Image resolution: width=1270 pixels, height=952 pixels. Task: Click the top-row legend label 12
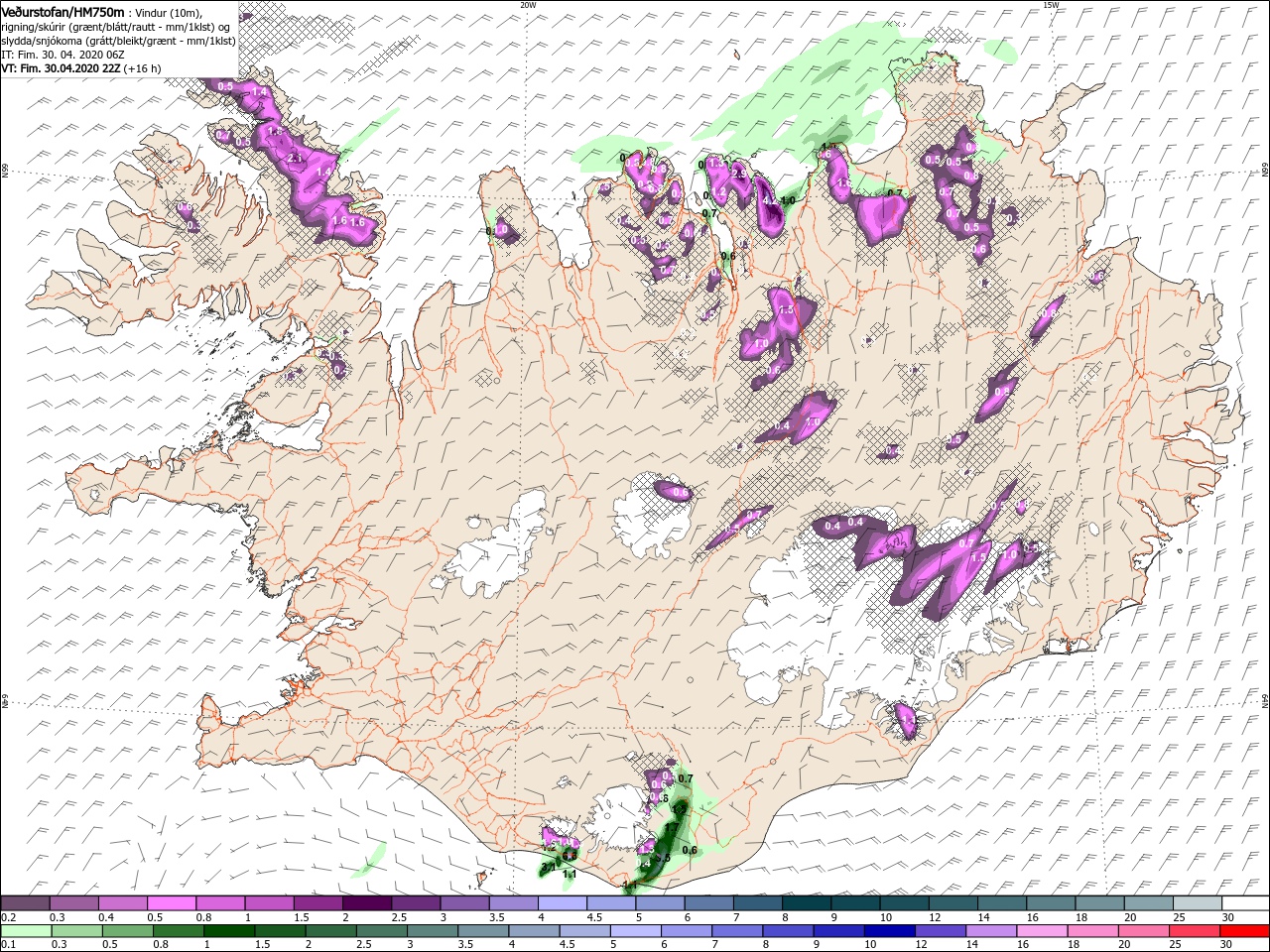pos(933,918)
